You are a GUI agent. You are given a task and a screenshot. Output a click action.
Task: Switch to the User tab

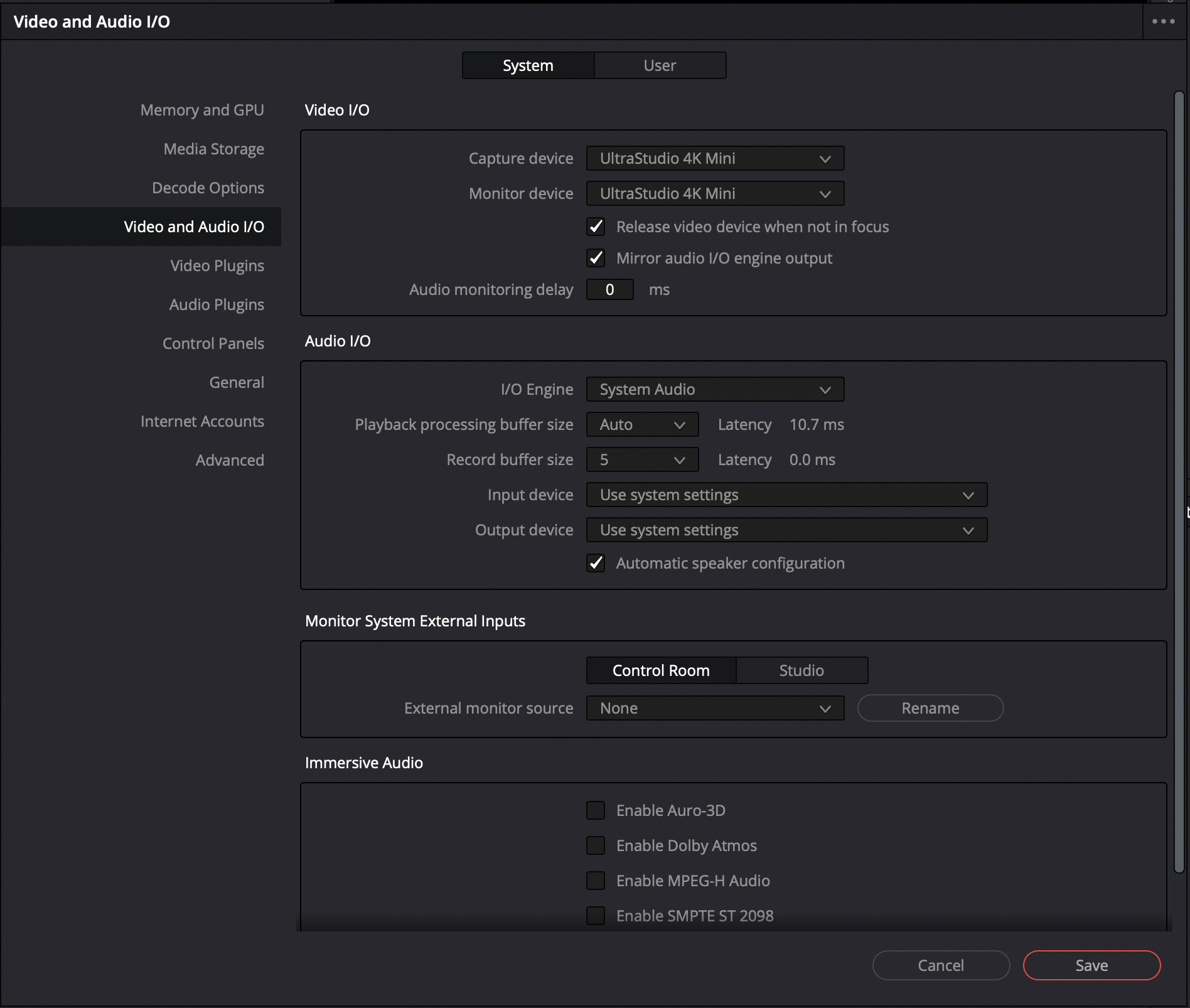[x=660, y=65]
